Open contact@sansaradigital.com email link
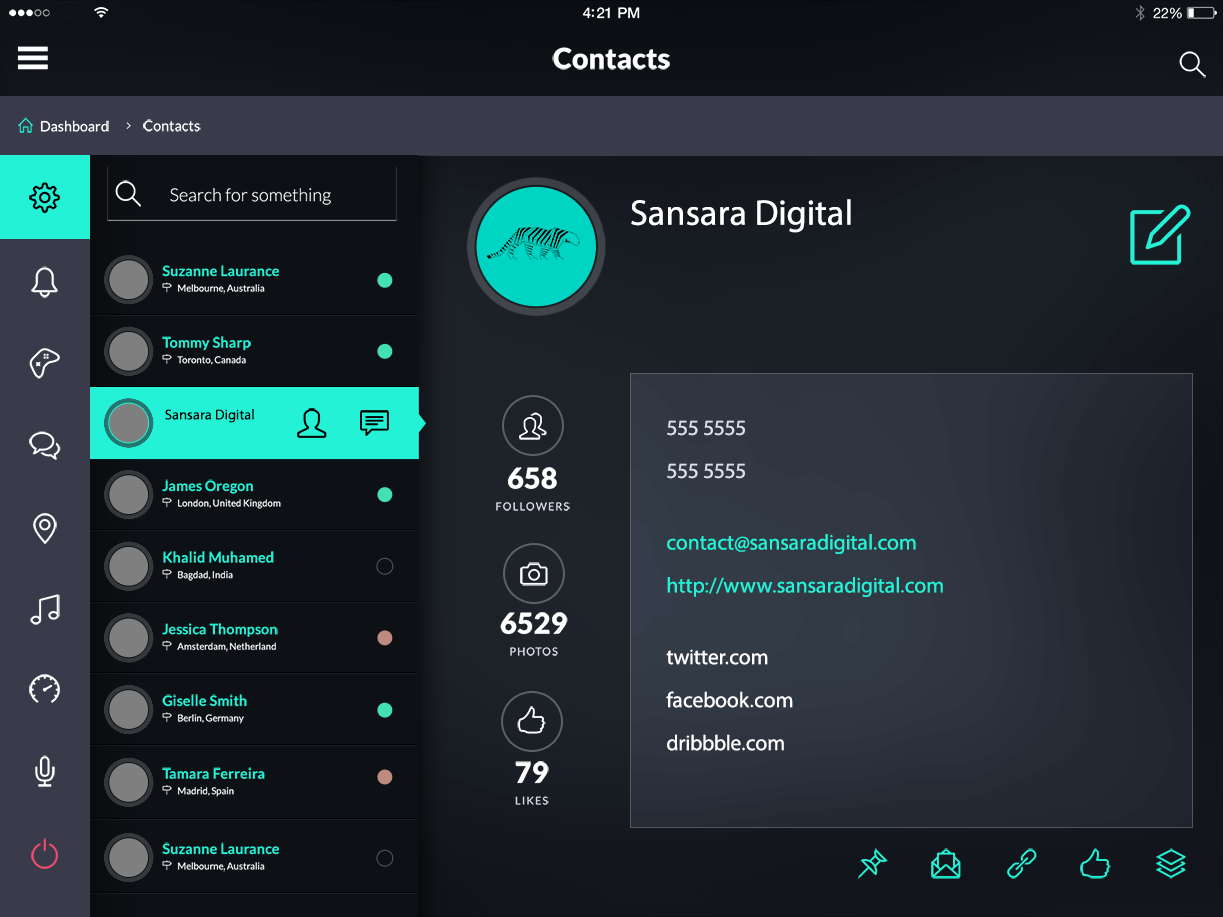 click(x=791, y=543)
